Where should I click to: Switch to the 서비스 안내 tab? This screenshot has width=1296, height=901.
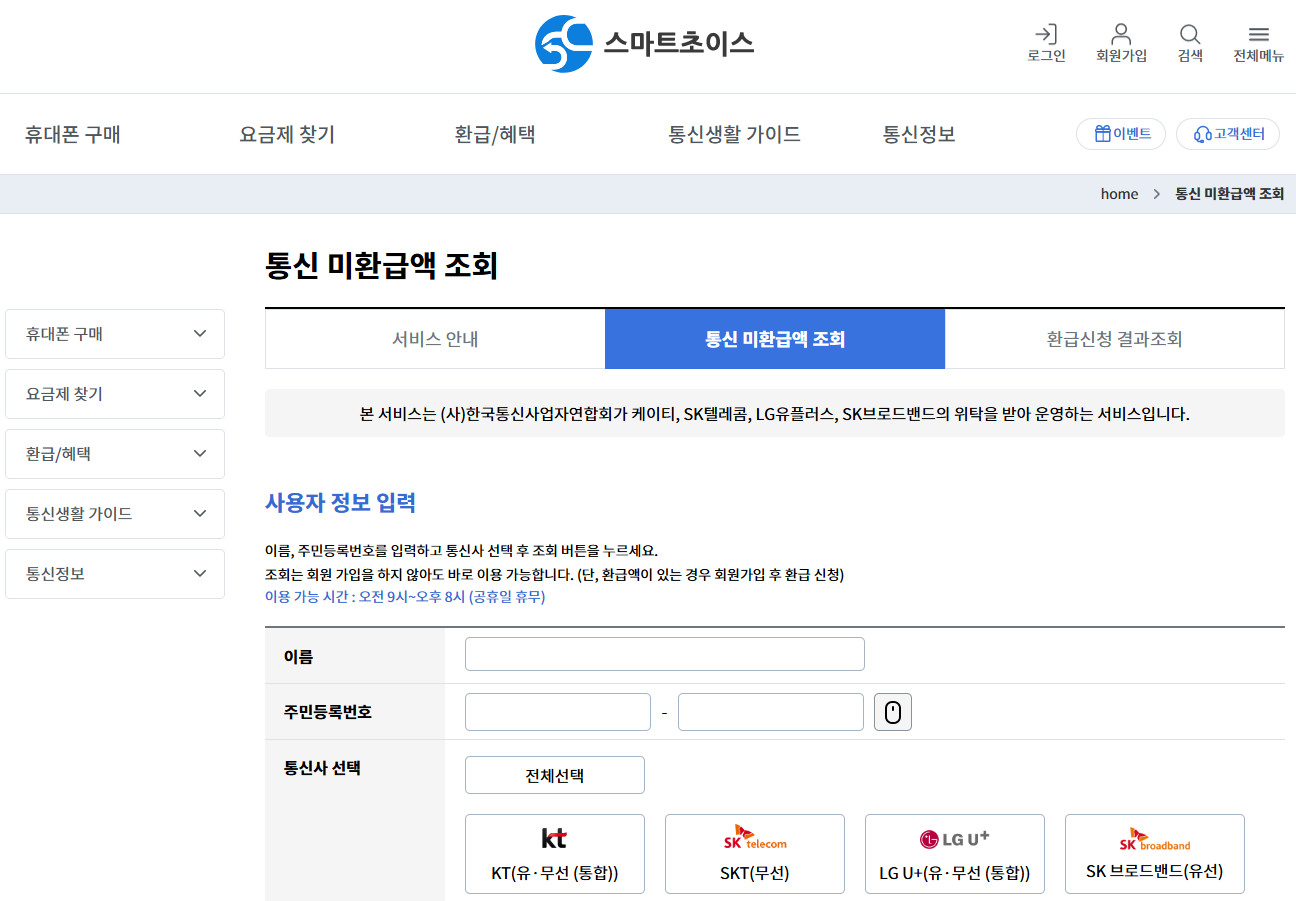pos(434,338)
